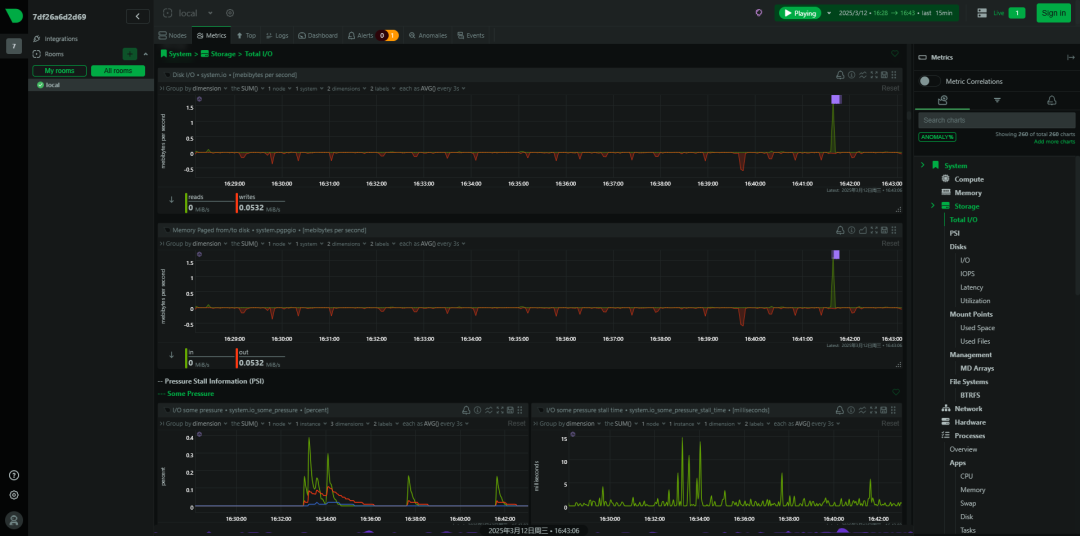This screenshot has height=536, width=1080.
Task: Click the user profile avatar icon
Action: tap(14, 519)
